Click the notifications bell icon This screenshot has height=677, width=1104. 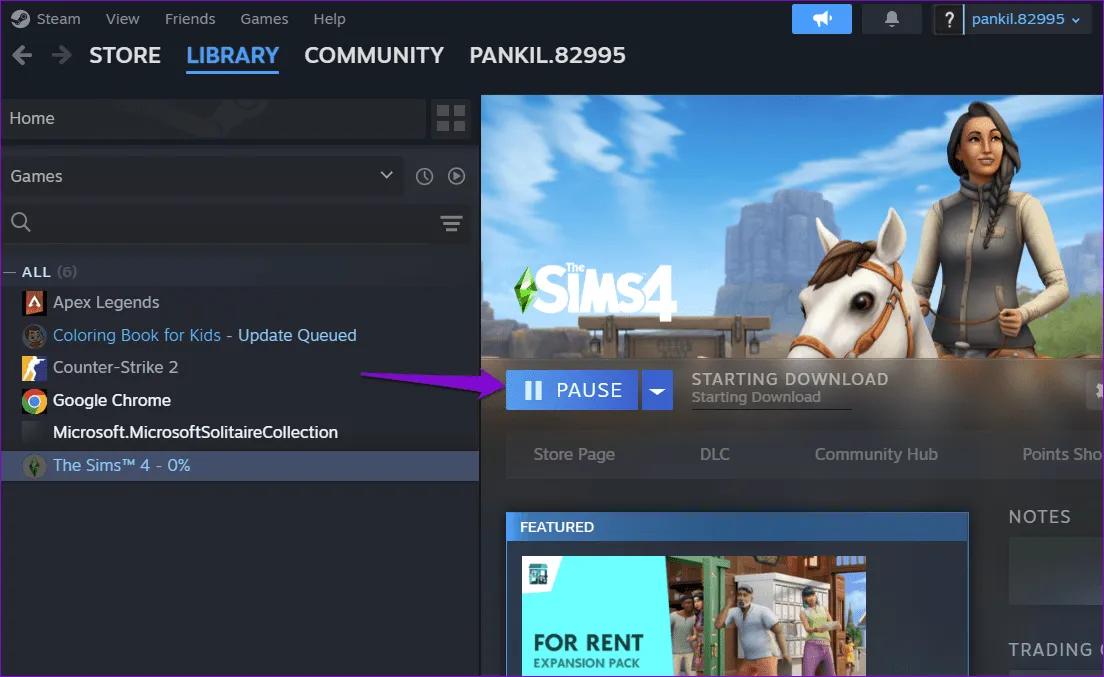coord(891,19)
